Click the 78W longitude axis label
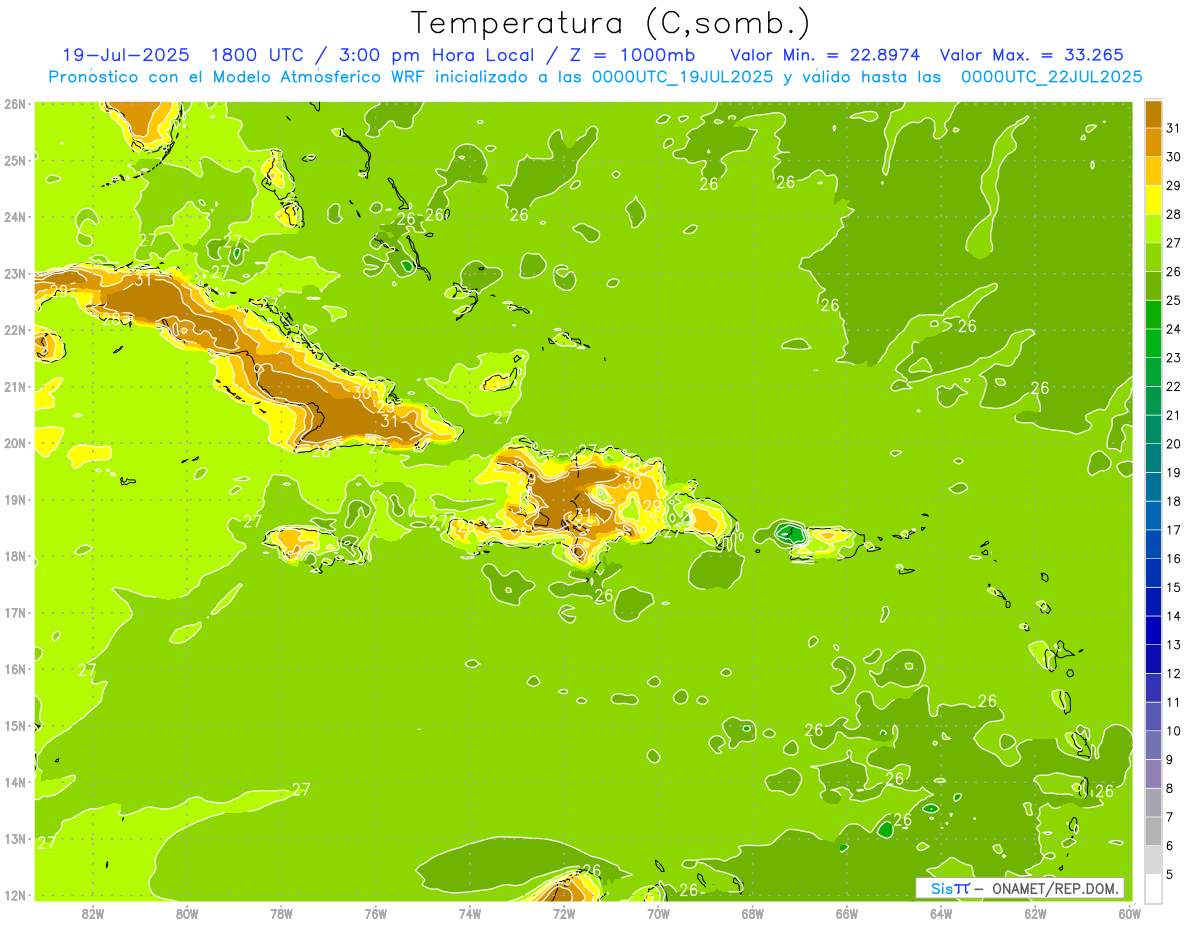Viewport: 1200px width, 927px height. point(281,913)
